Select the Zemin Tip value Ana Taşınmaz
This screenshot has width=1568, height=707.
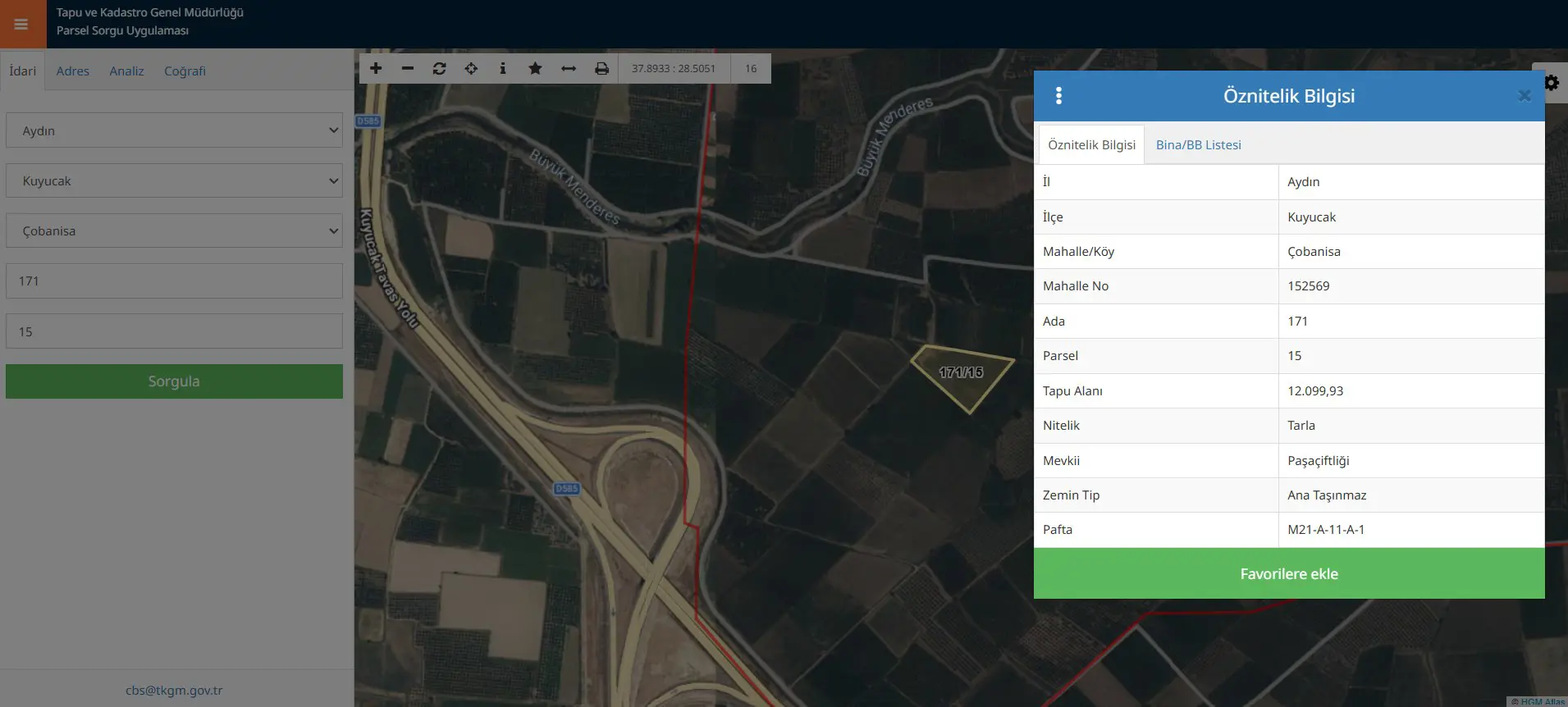point(1327,495)
